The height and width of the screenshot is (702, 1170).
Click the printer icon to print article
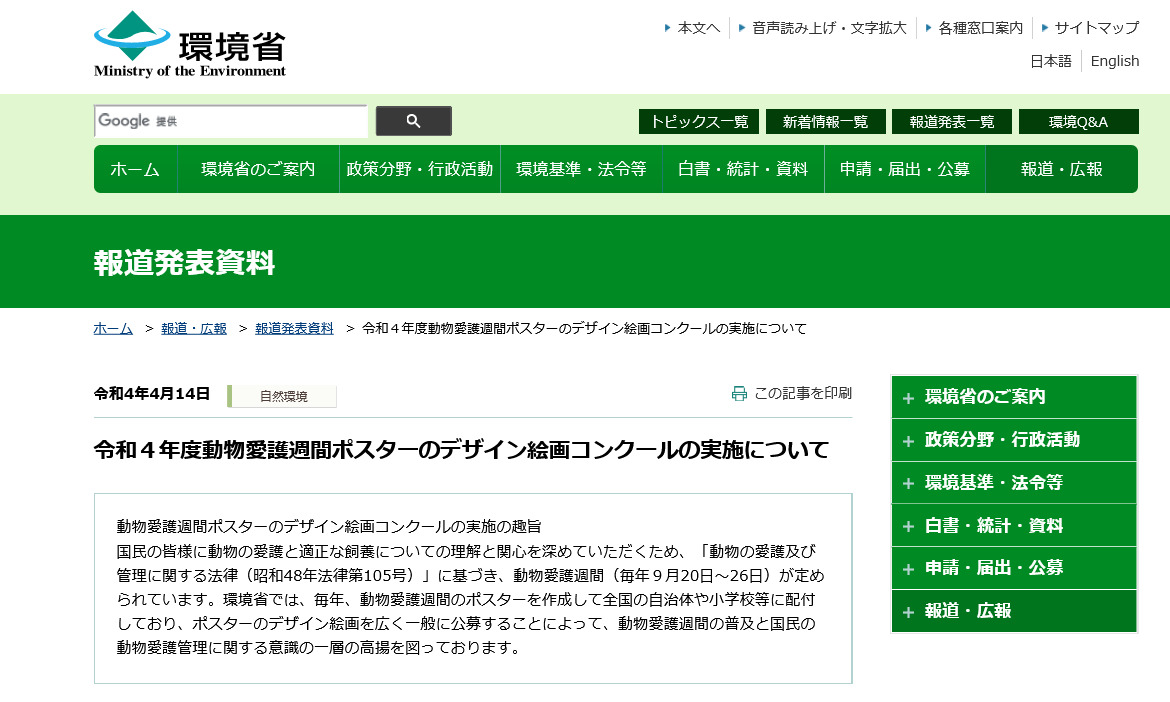(x=739, y=394)
